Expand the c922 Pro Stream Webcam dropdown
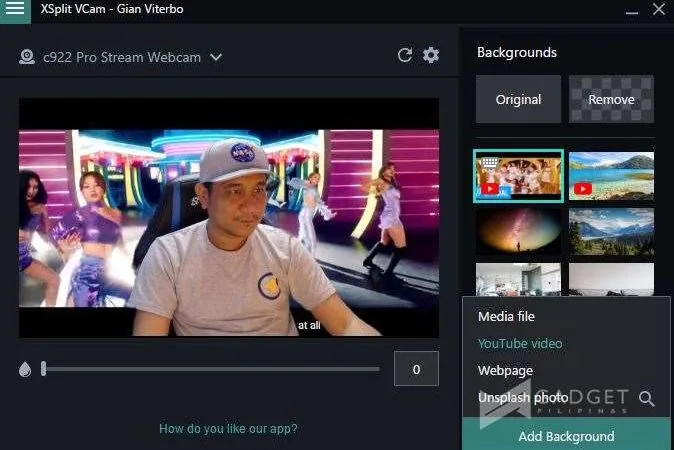 pyautogui.click(x=216, y=57)
